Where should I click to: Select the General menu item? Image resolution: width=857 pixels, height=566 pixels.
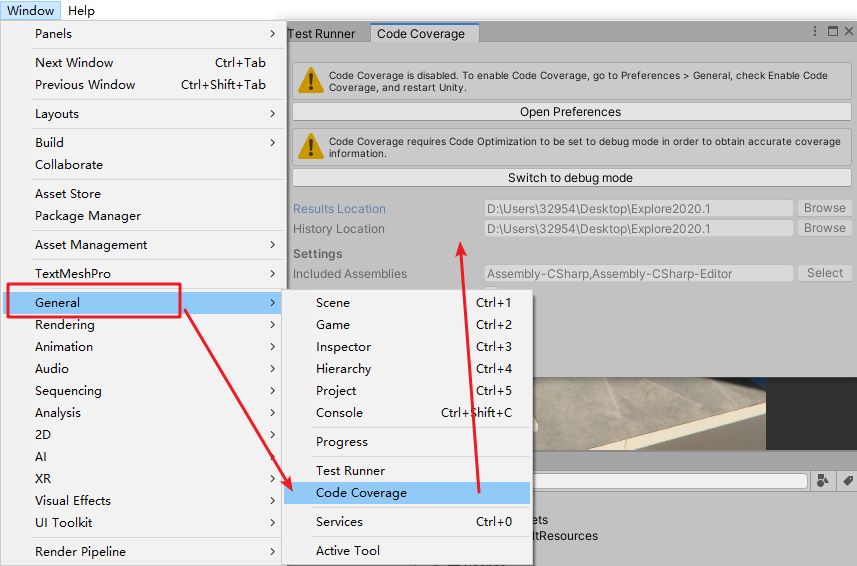[144, 303]
